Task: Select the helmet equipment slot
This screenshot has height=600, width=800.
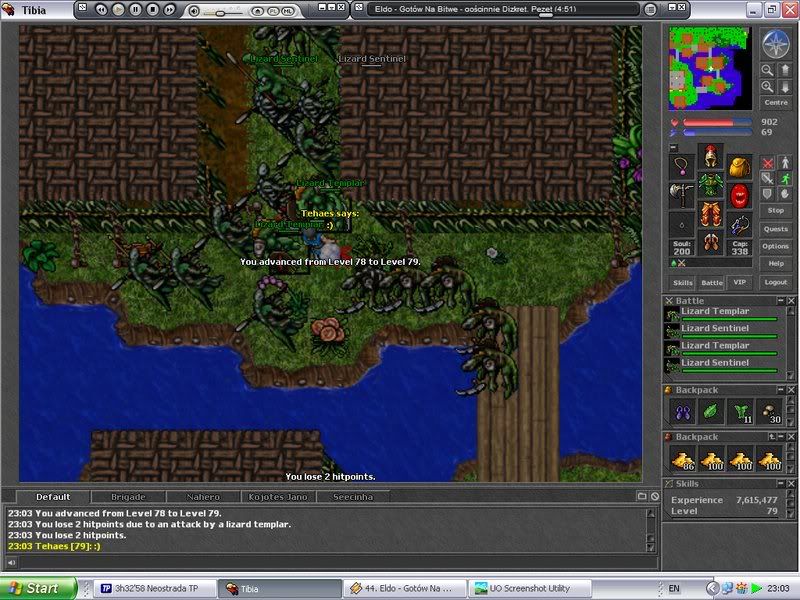Action: (710, 156)
